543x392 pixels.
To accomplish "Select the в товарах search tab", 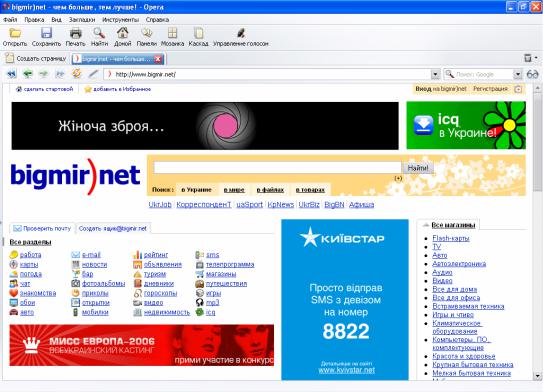I will click(x=310, y=190).
